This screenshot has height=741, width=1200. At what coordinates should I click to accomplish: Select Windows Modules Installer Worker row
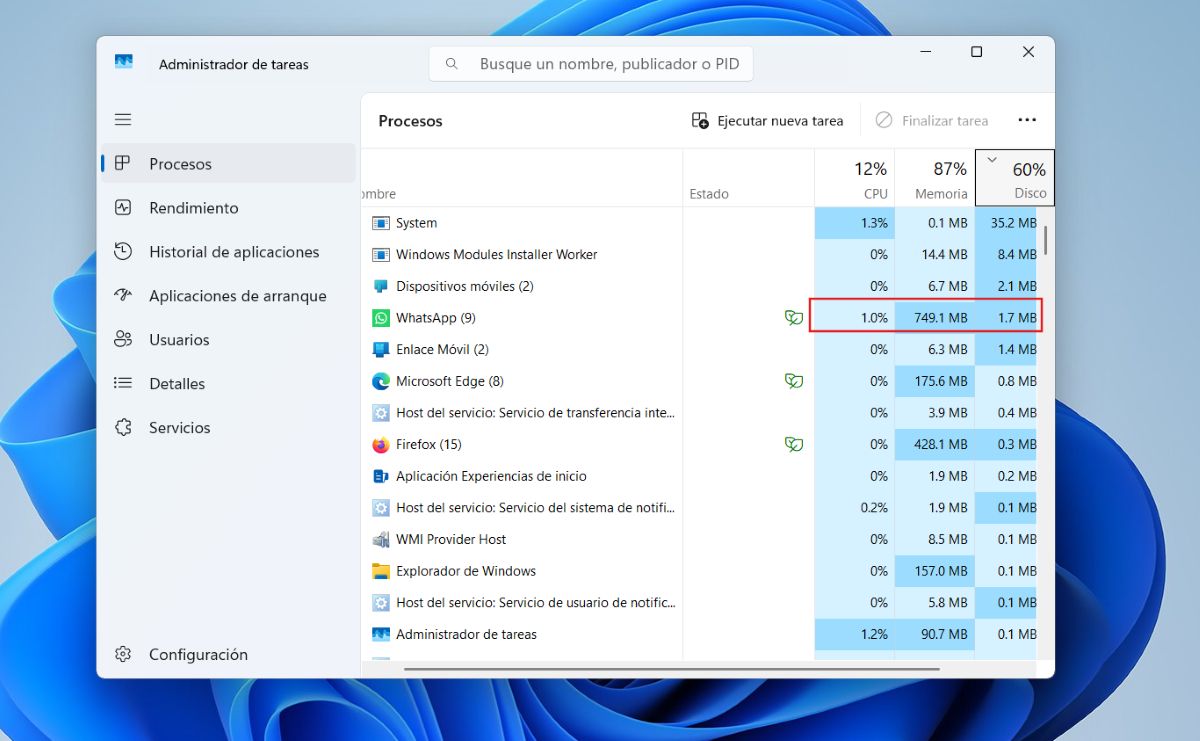pos(700,254)
